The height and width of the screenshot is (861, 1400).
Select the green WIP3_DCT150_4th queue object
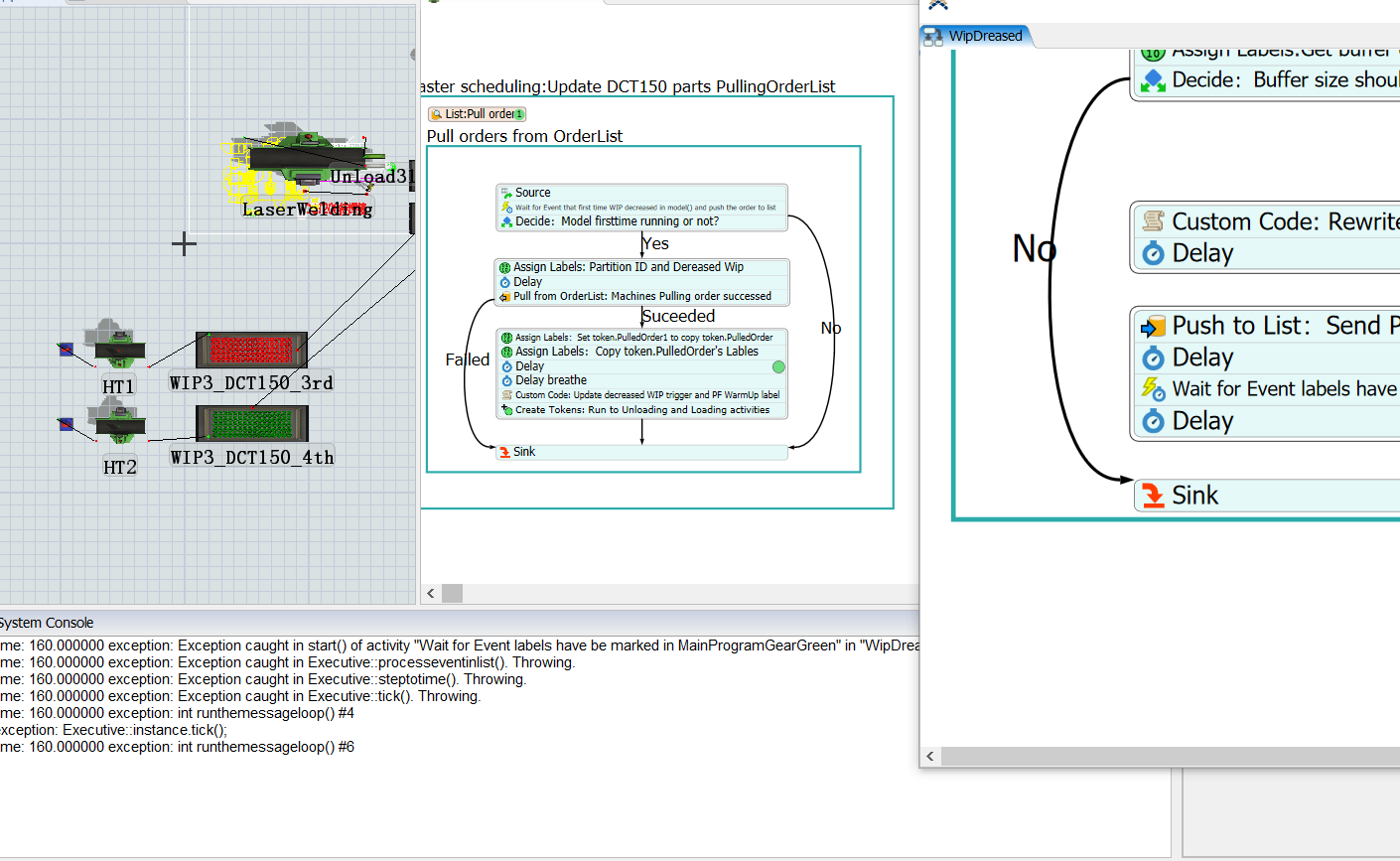(x=251, y=423)
